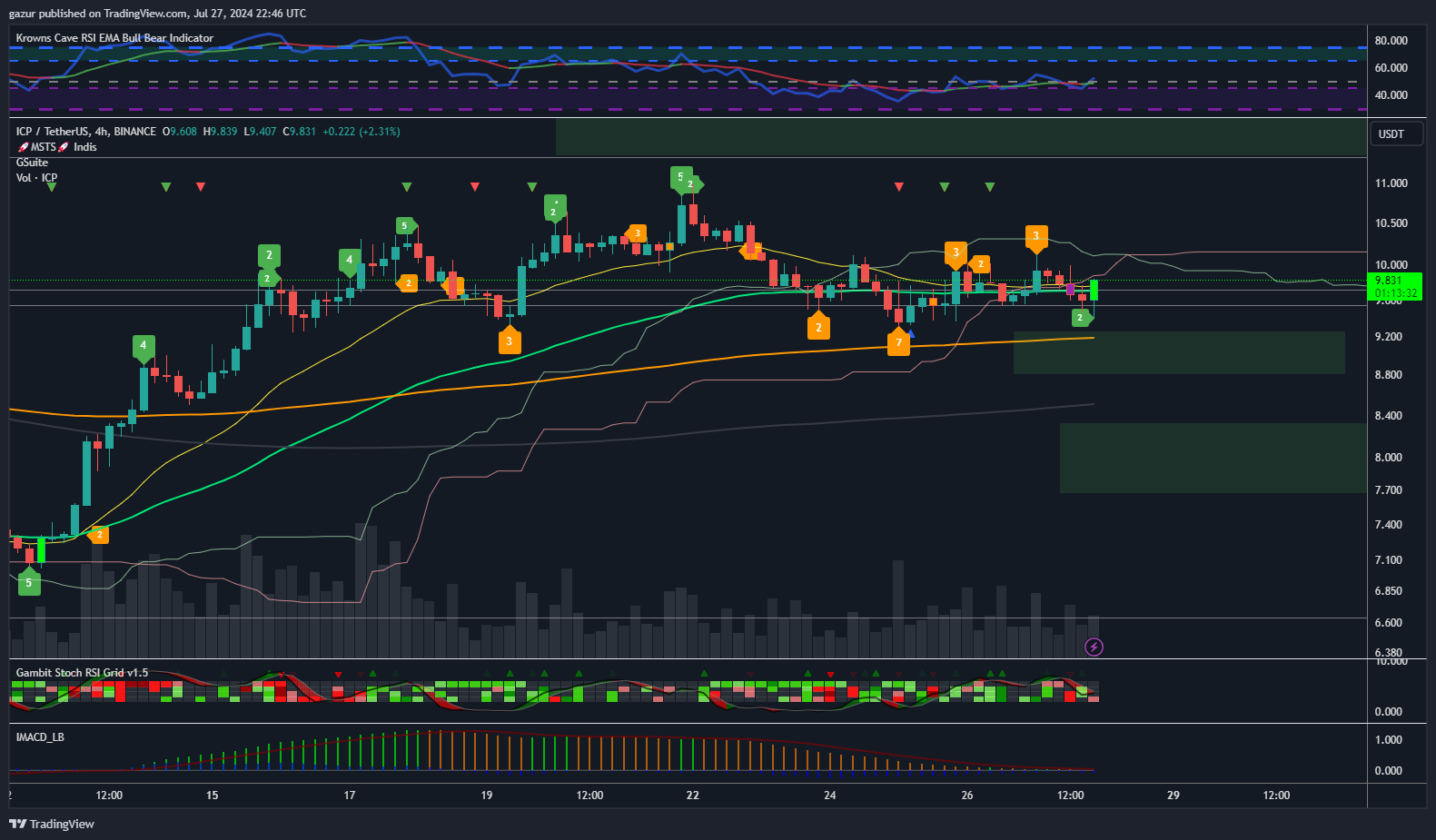Viewport: 1436px width, 840px height.
Task: Click the 10.500 price axis label
Action: point(1391,223)
